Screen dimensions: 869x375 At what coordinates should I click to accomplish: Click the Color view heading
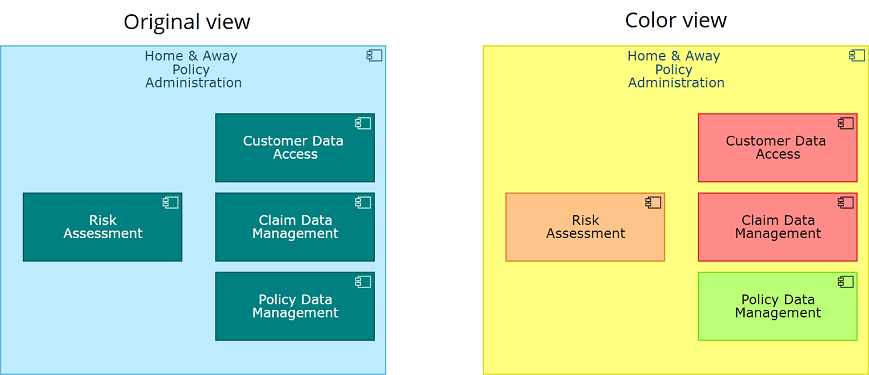[676, 20]
